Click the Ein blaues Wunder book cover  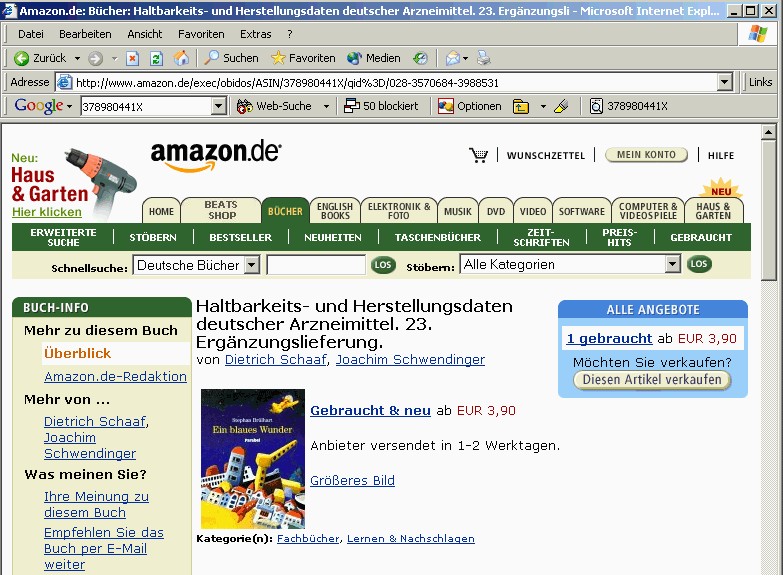tap(253, 459)
